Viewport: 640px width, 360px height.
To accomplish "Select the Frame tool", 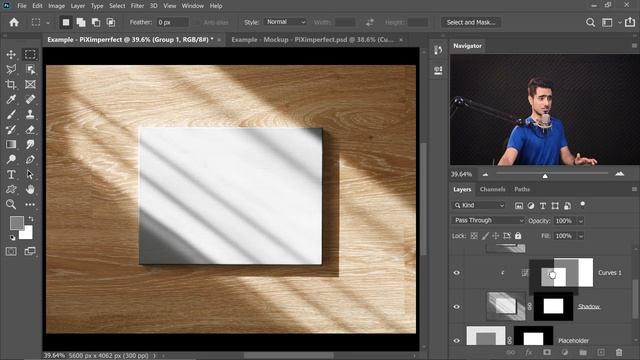I will click(x=30, y=84).
